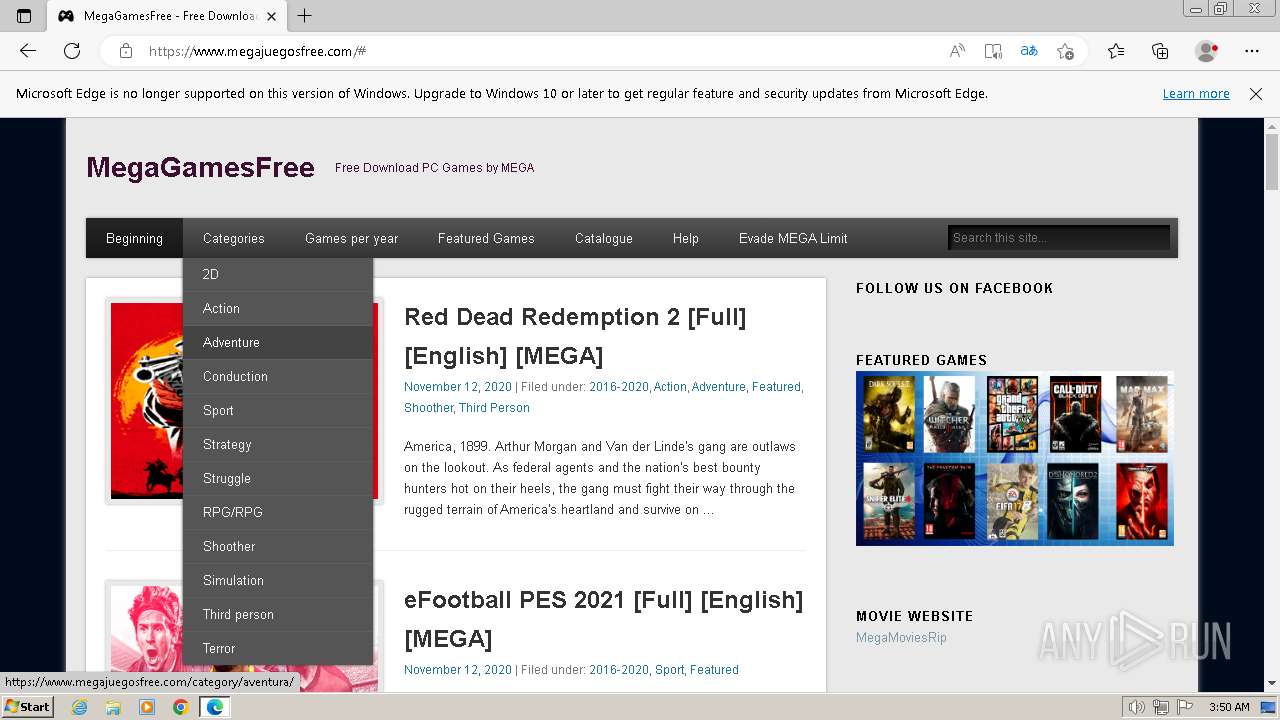Add this page to favorites
The image size is (1280, 720).
point(1065,51)
